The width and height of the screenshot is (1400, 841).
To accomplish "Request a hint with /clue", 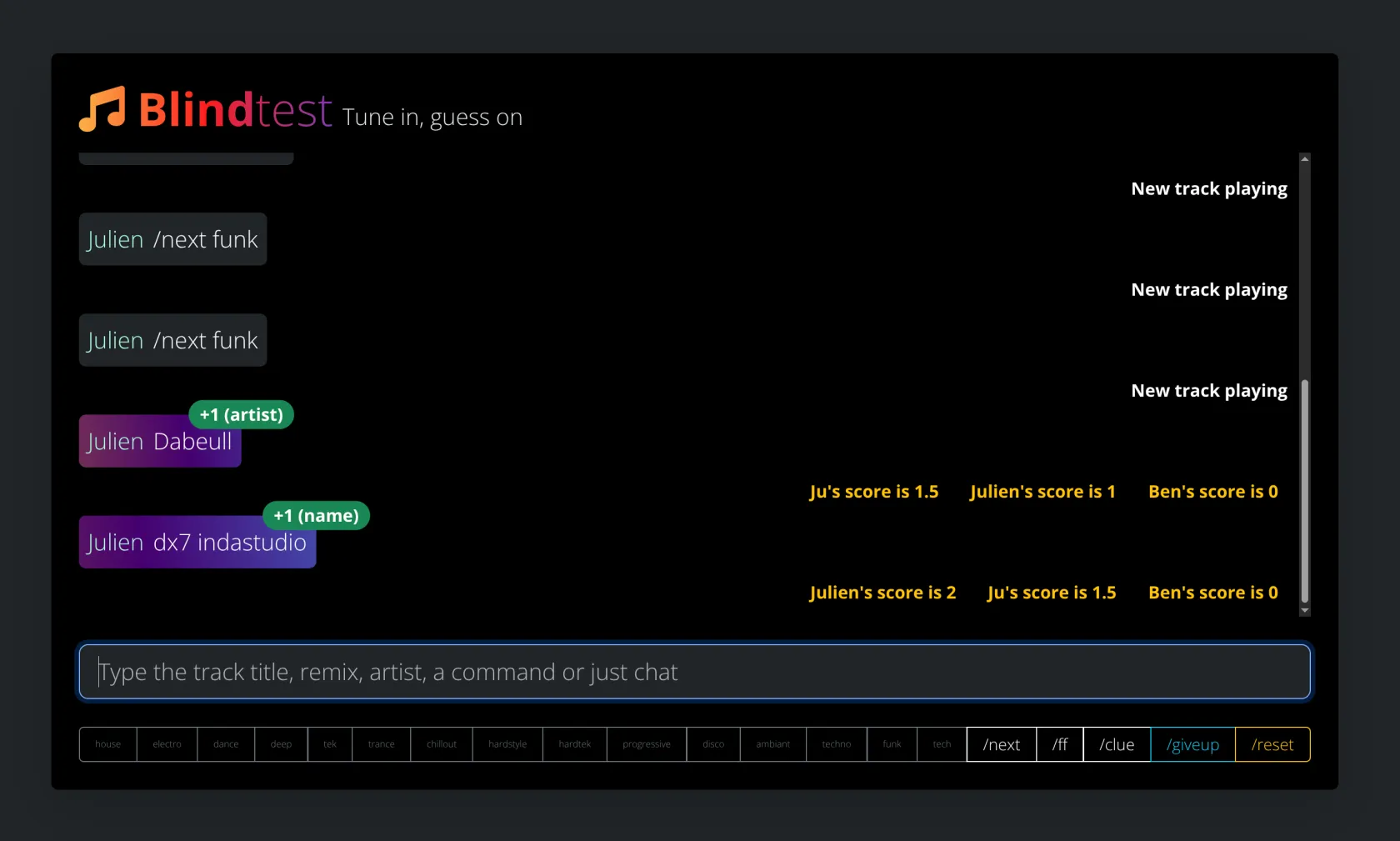I will 1117,744.
